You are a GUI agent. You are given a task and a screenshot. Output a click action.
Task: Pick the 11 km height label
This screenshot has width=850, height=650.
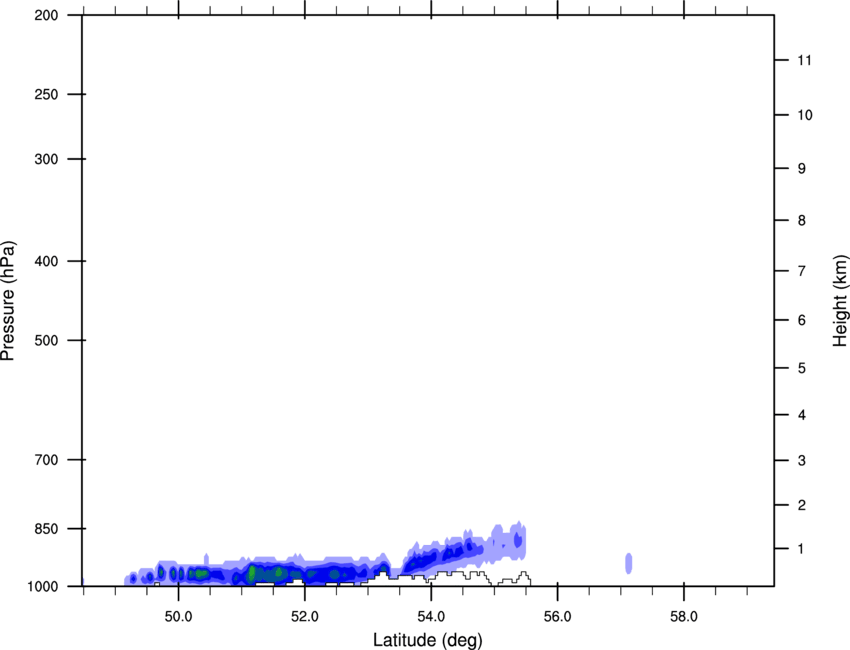(805, 60)
